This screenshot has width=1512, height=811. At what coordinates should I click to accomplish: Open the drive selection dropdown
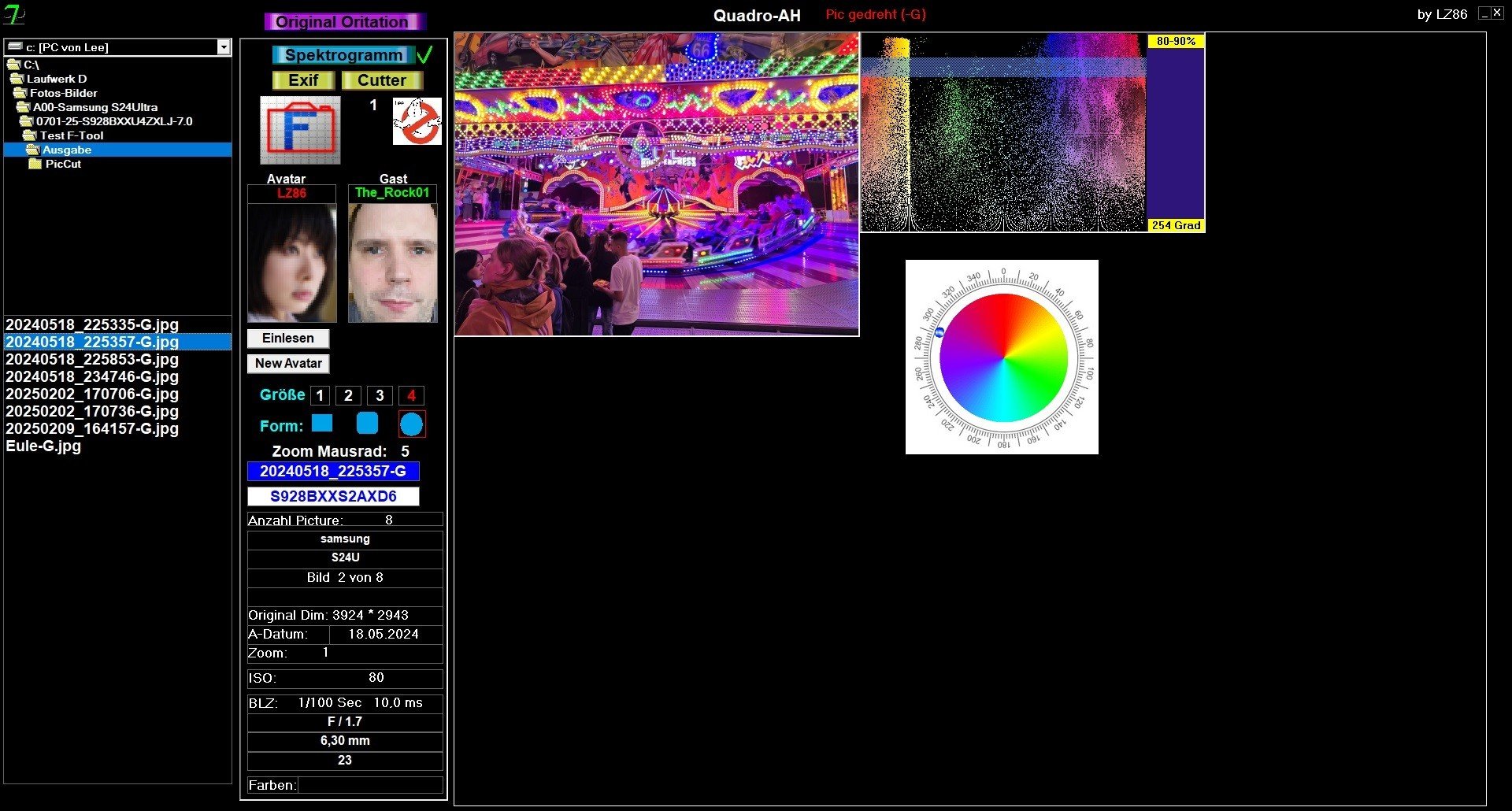click(x=224, y=47)
